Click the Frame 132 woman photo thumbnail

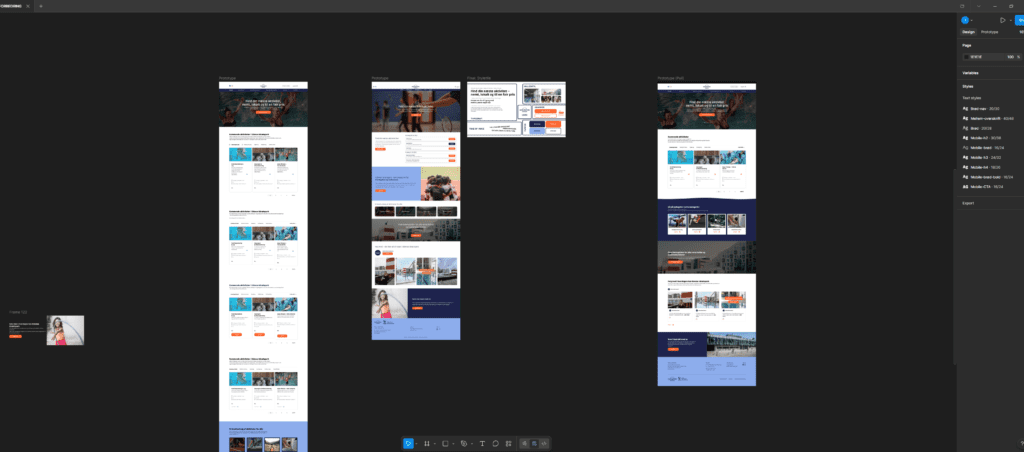click(65, 331)
